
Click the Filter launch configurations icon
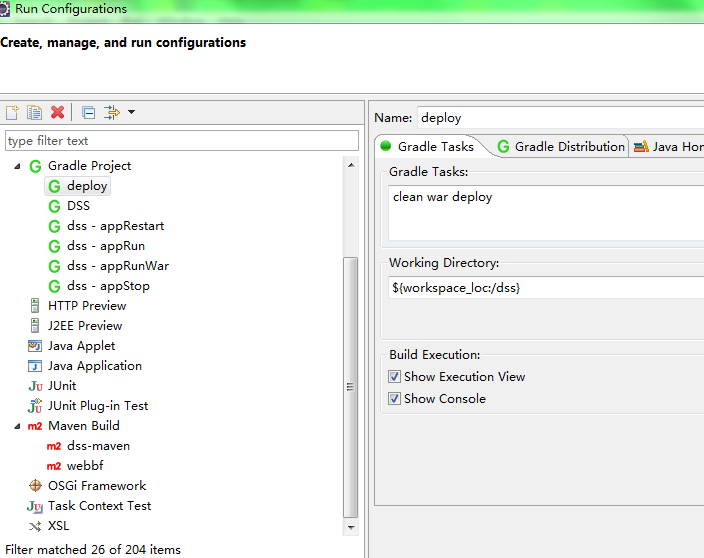pyautogui.click(x=112, y=112)
